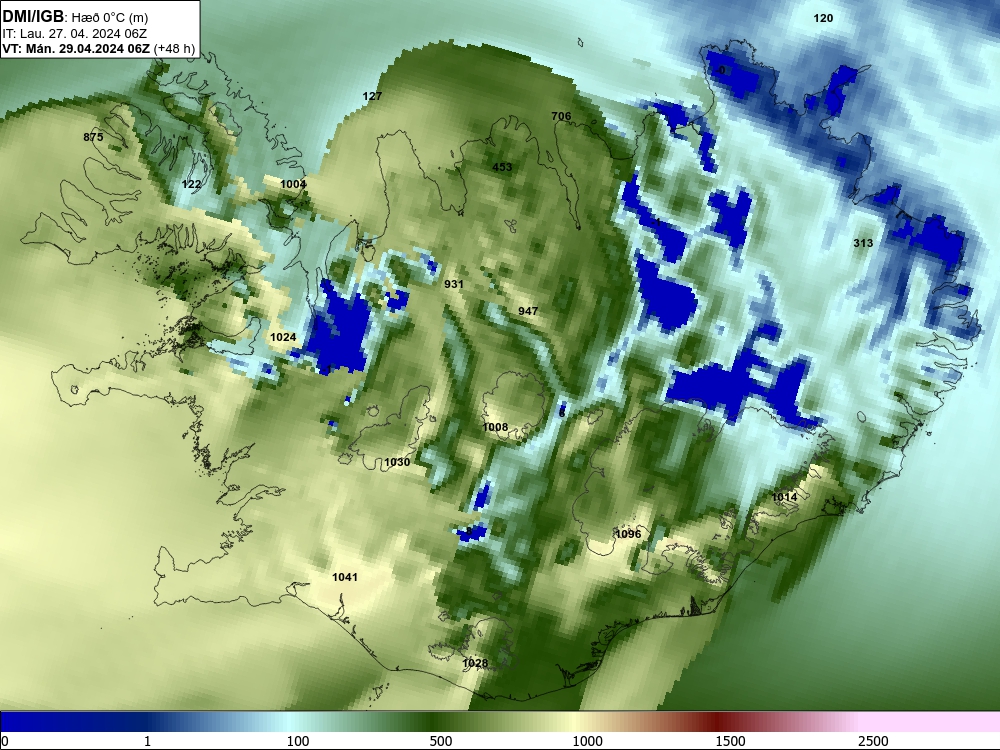Click the legend label 0
This screenshot has height=750, width=1000.
pos(5,741)
